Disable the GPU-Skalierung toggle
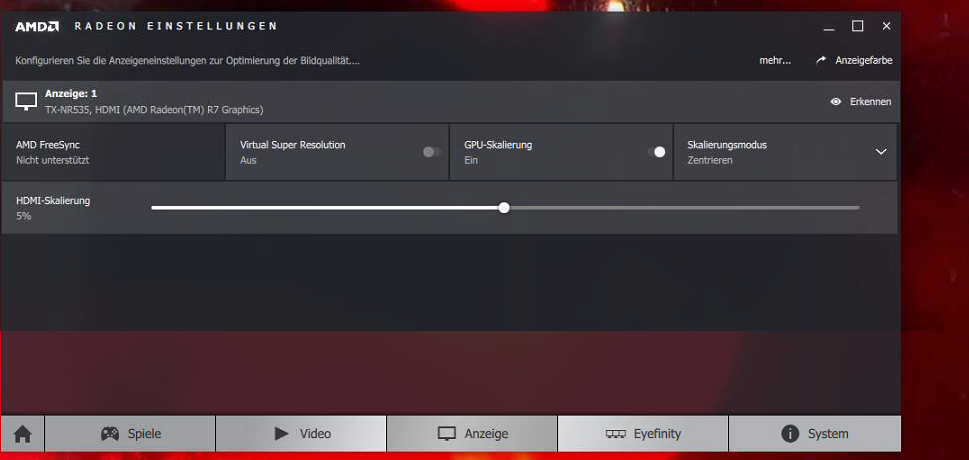This screenshot has width=969, height=460. click(x=656, y=152)
